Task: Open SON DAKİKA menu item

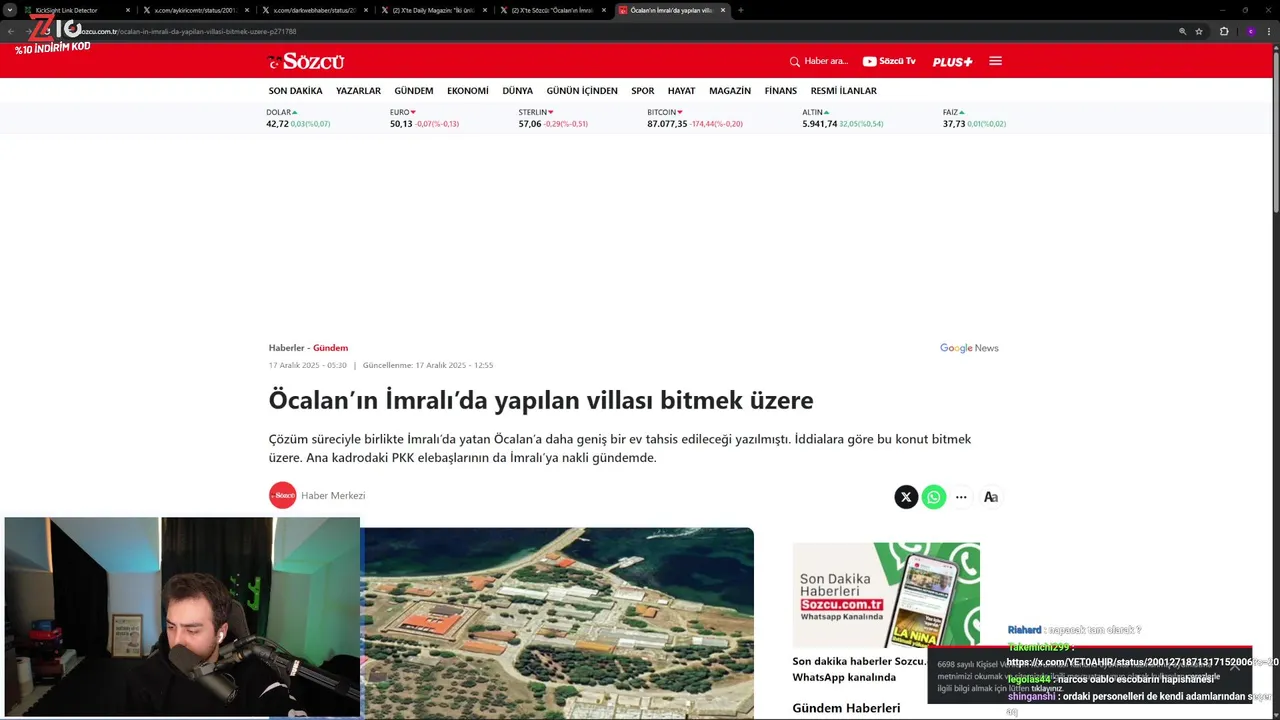Action: click(295, 91)
